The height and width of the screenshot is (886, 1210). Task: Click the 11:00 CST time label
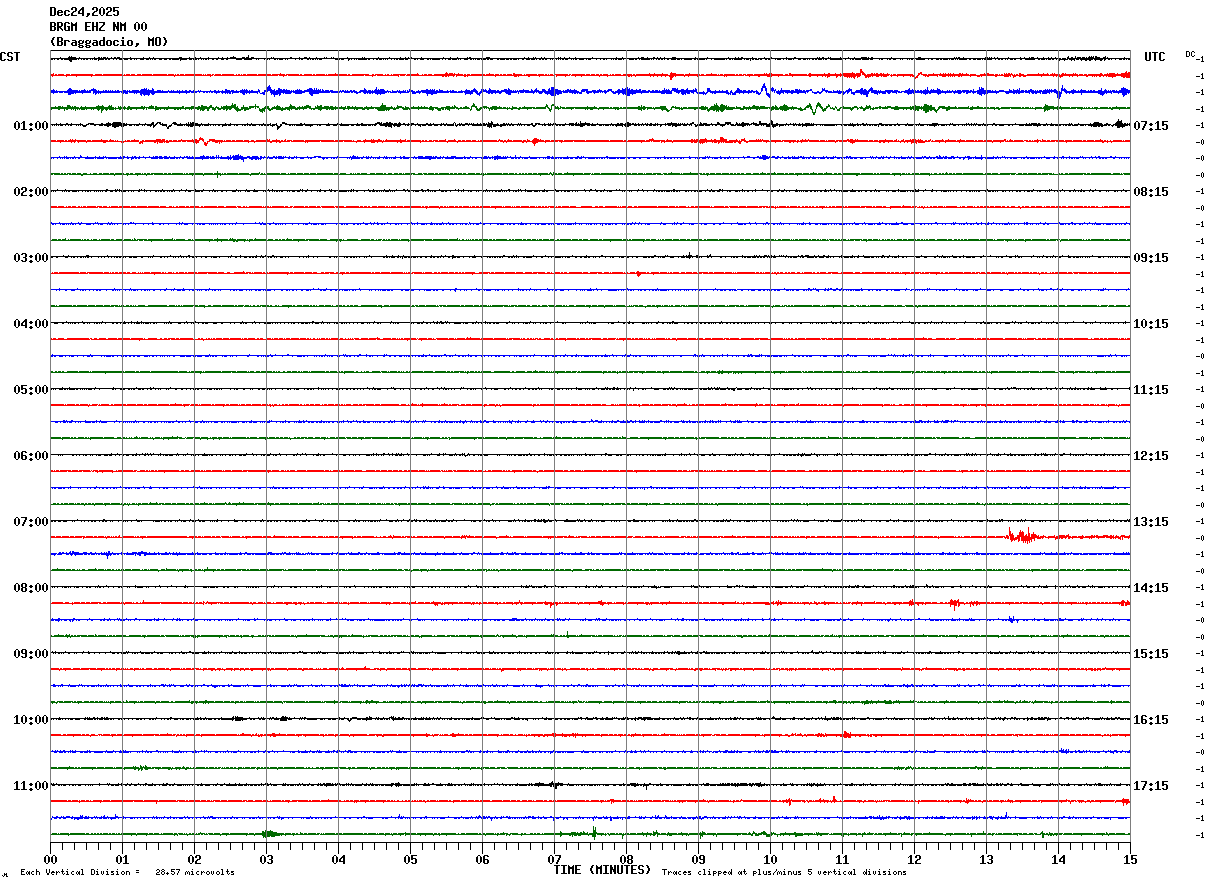(x=30, y=785)
